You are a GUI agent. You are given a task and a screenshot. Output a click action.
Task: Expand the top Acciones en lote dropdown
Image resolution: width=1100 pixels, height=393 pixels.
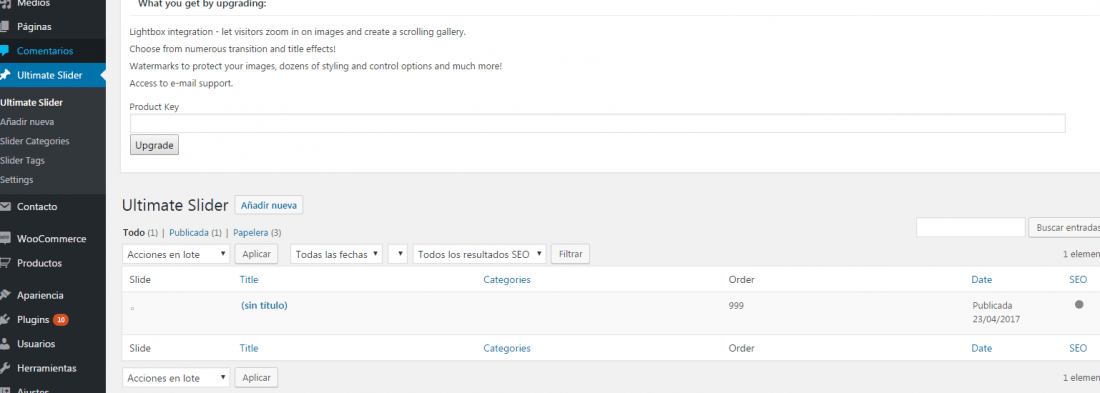point(176,254)
